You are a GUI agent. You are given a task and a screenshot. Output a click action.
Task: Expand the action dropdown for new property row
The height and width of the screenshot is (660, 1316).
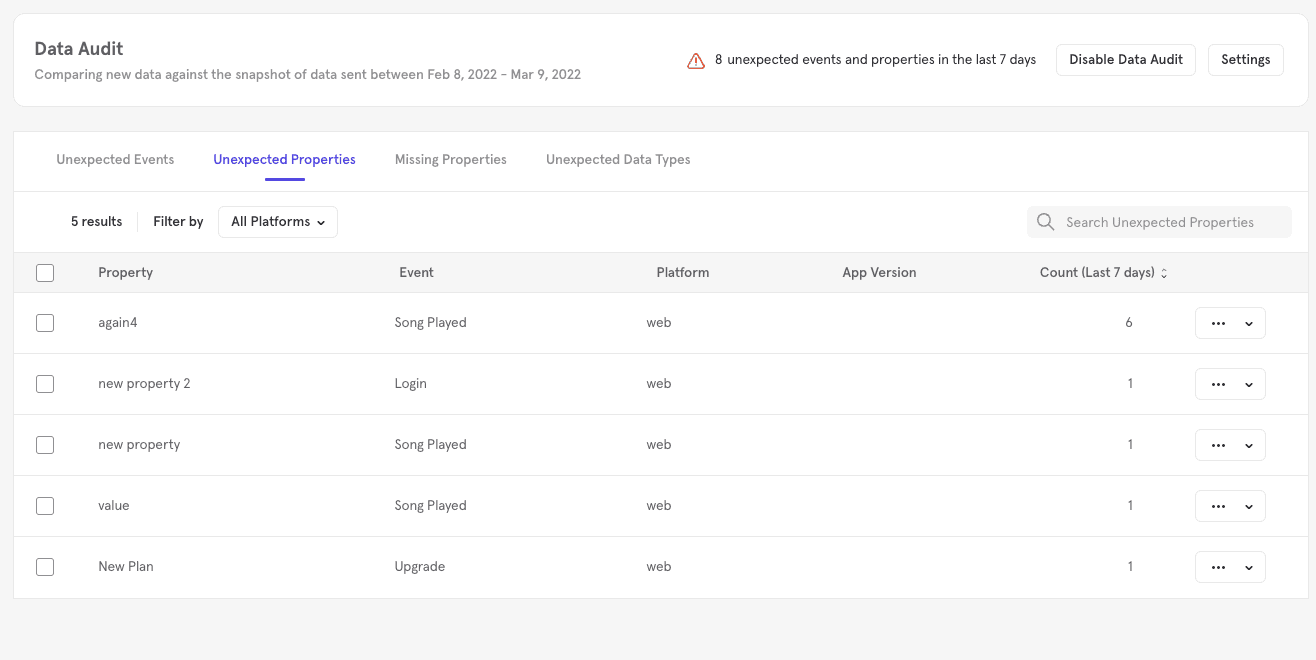pyautogui.click(x=1248, y=445)
